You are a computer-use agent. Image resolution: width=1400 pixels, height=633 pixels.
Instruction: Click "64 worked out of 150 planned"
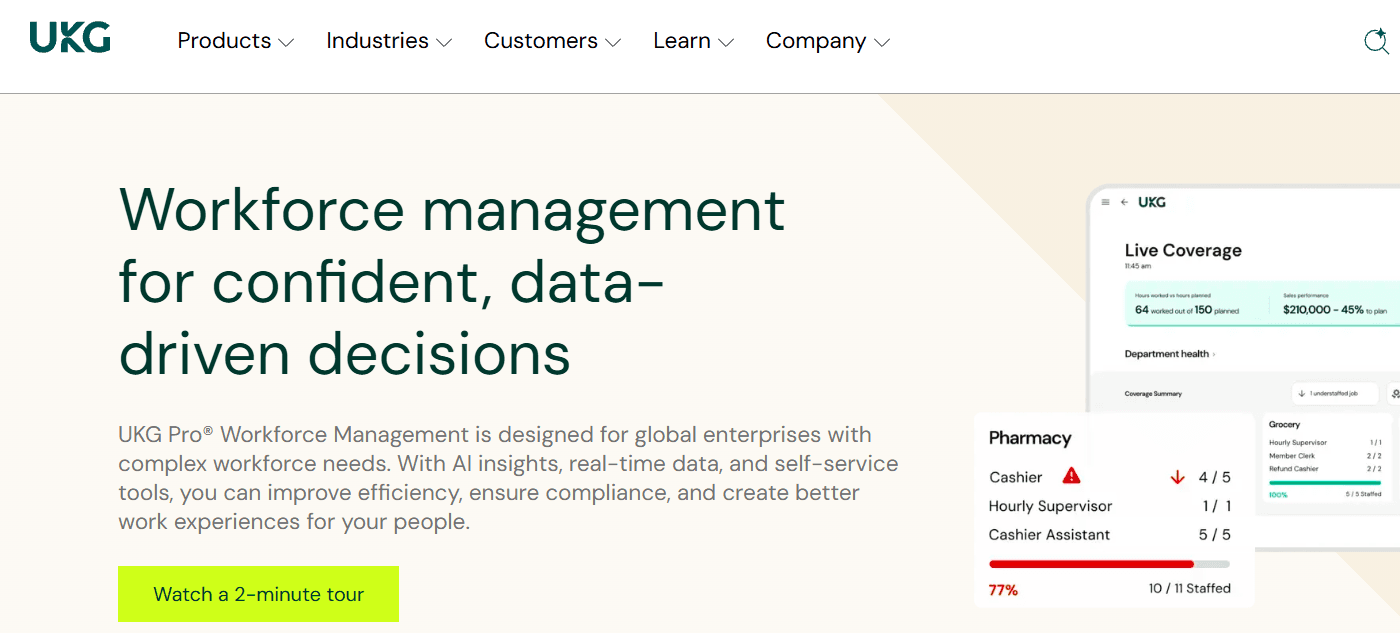click(1187, 310)
